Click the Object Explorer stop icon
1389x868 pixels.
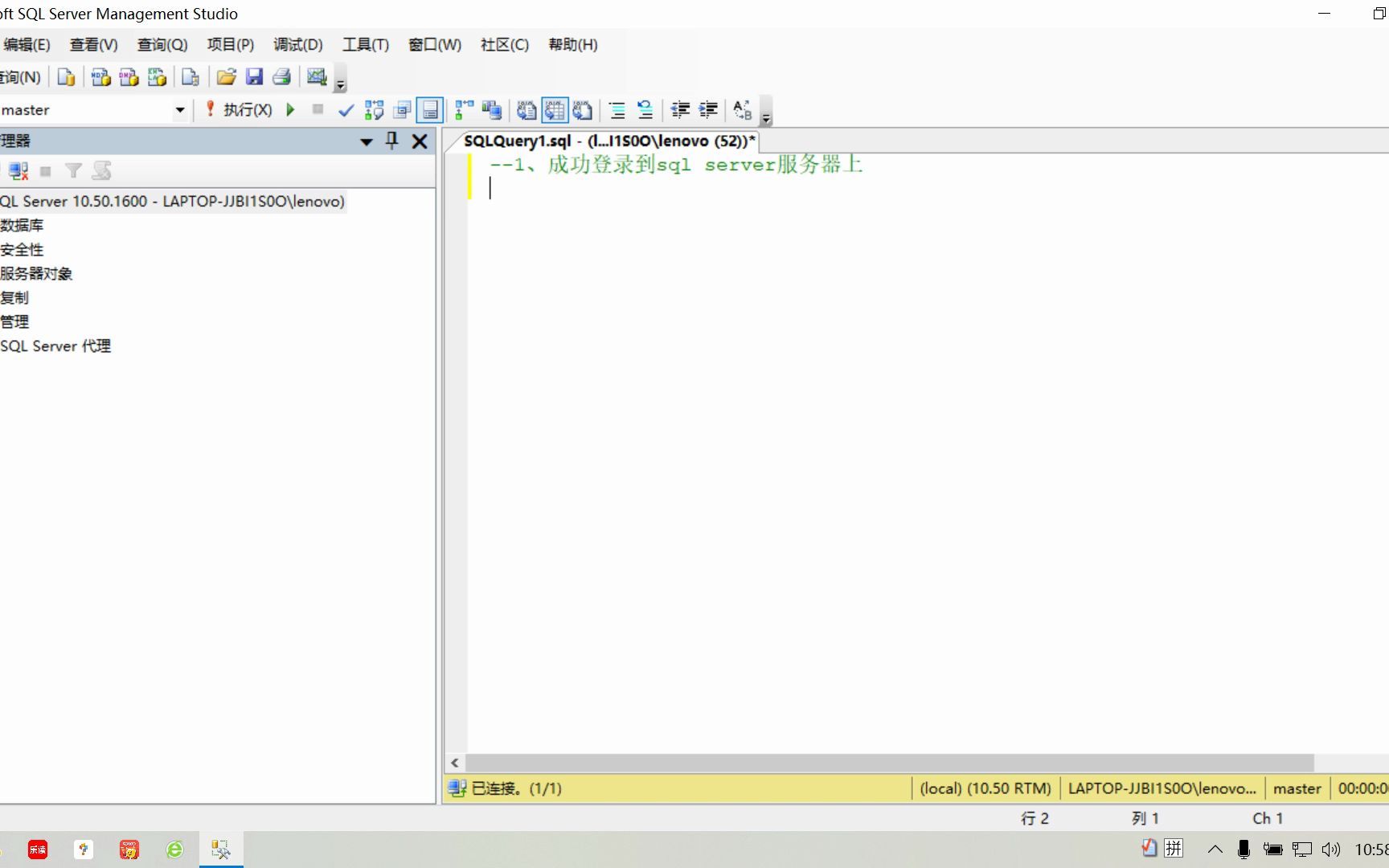(x=46, y=171)
